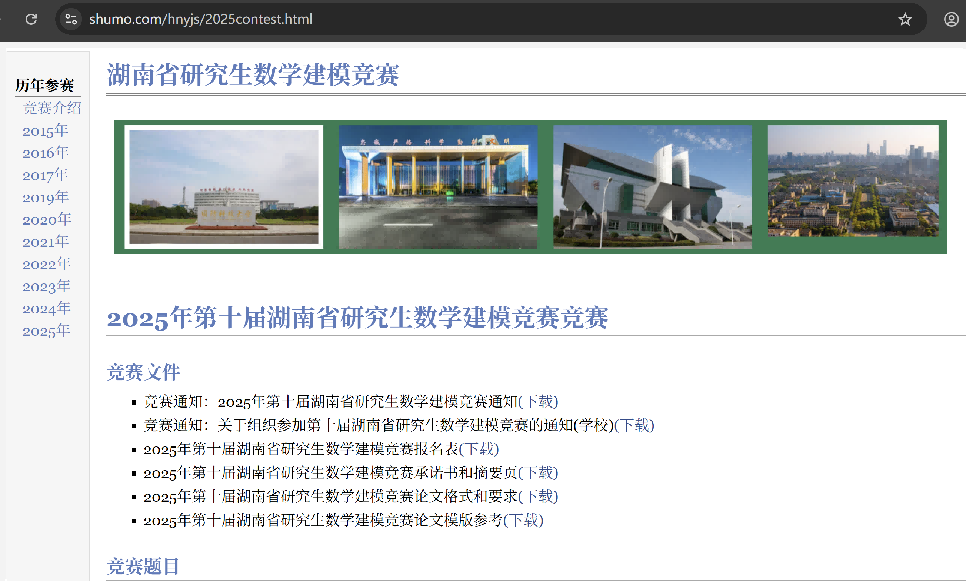
Task: Open site information icon in address bar
Action: (x=71, y=19)
